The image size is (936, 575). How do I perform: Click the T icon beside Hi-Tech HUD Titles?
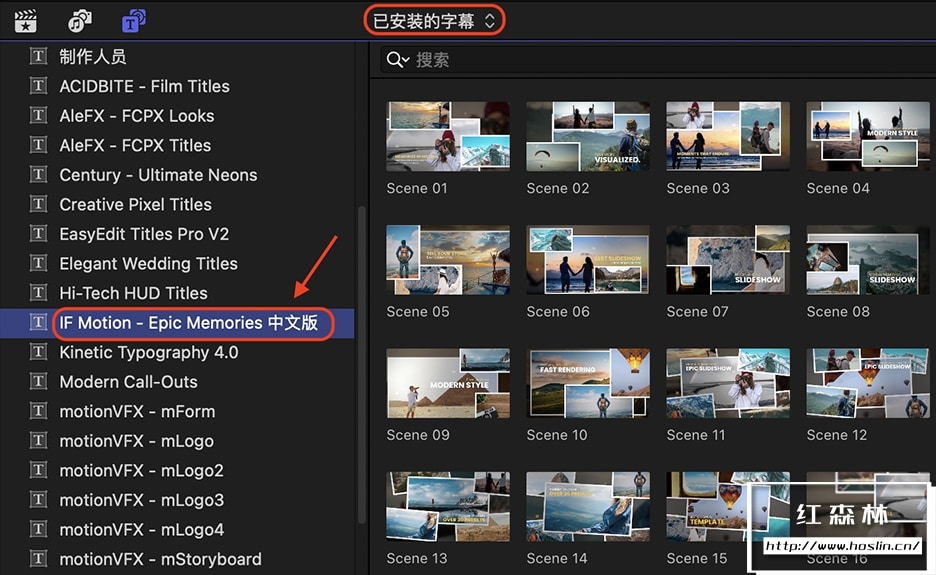38,292
